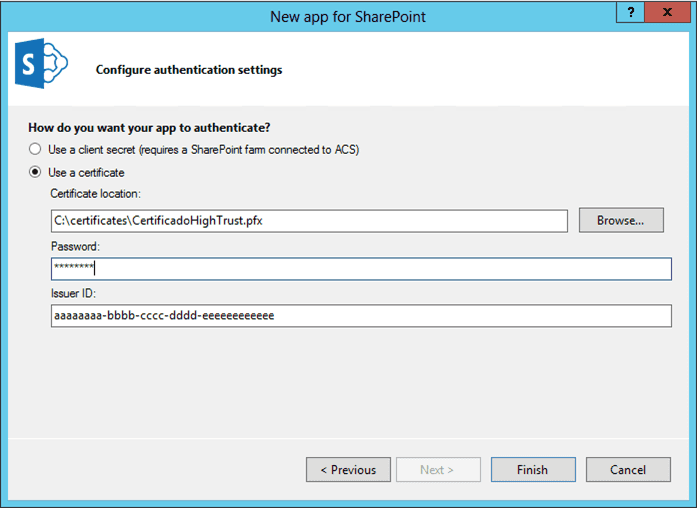The height and width of the screenshot is (508, 697).
Task: Complete the wizard with Finish
Action: pos(533,469)
